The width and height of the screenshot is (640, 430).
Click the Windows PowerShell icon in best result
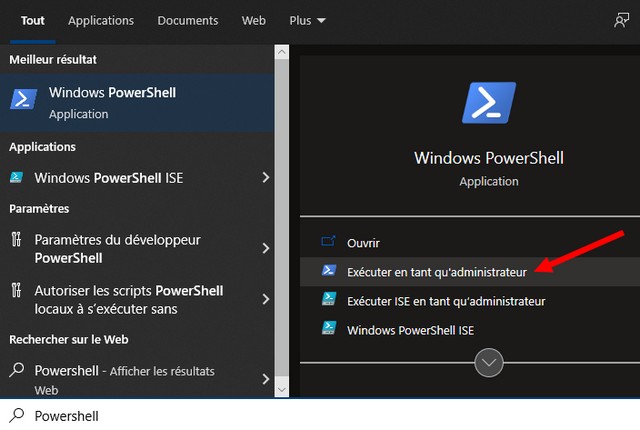pos(23,99)
